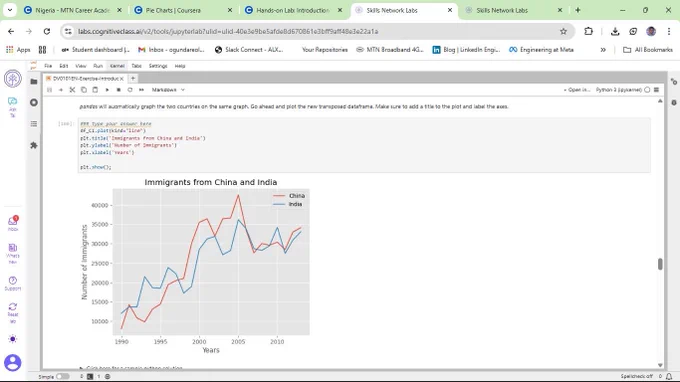Open the Open in... dropdown
Viewport: 680px width, 382px height.
(577, 90)
